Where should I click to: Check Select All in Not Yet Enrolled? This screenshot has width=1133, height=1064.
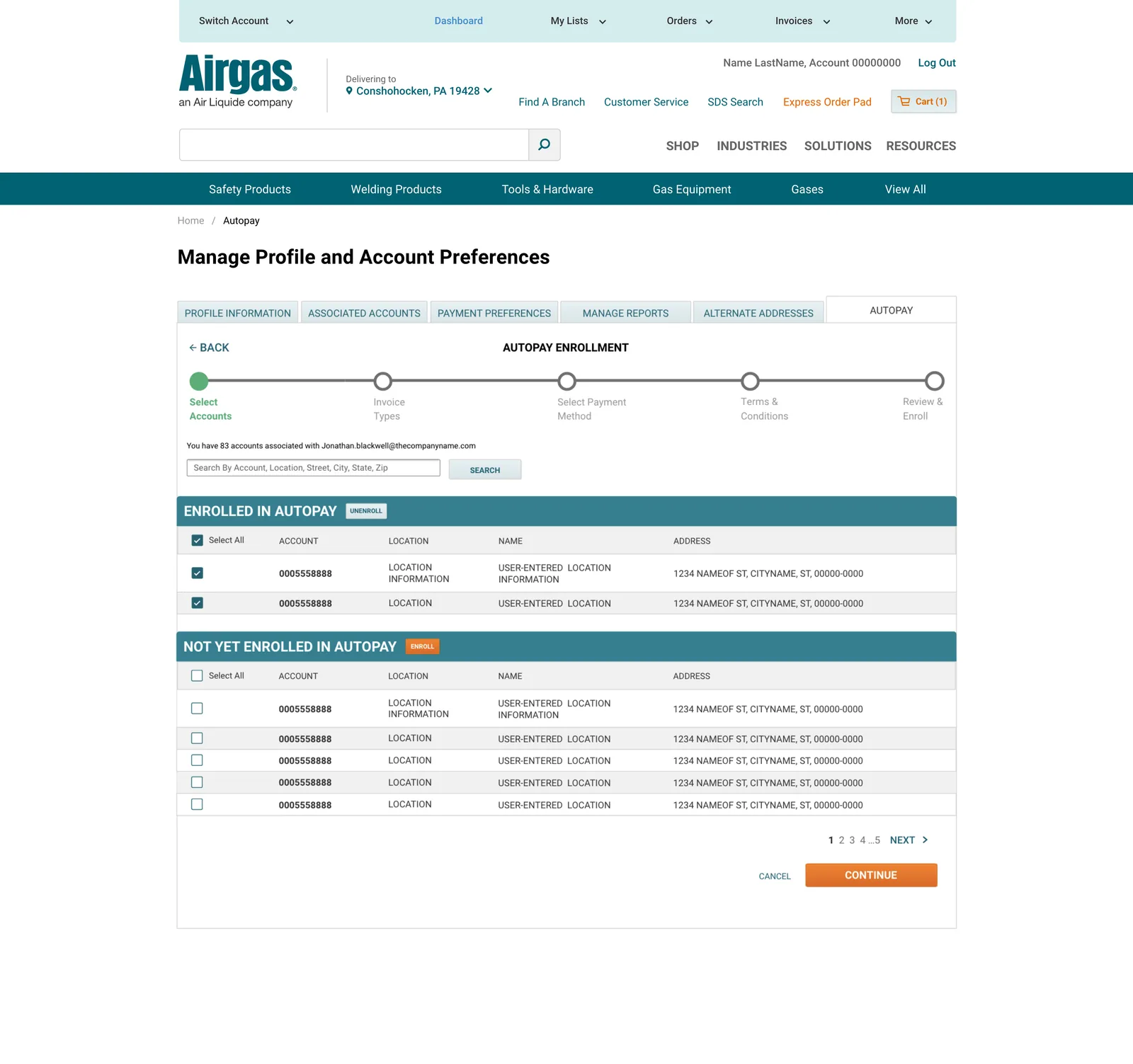coord(197,675)
